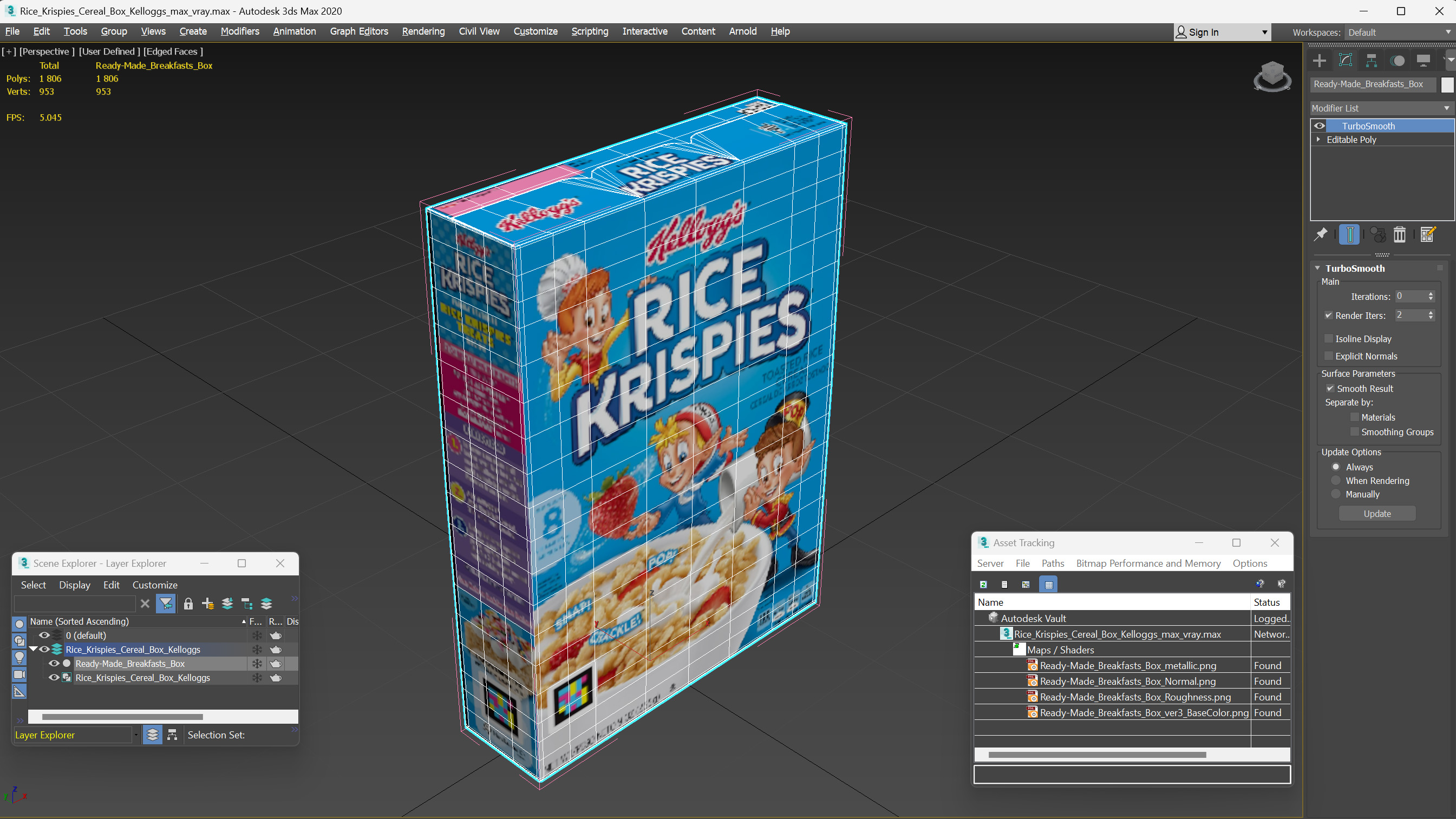Open the Motion tab in command panel
1456x819 pixels.
point(1397,61)
